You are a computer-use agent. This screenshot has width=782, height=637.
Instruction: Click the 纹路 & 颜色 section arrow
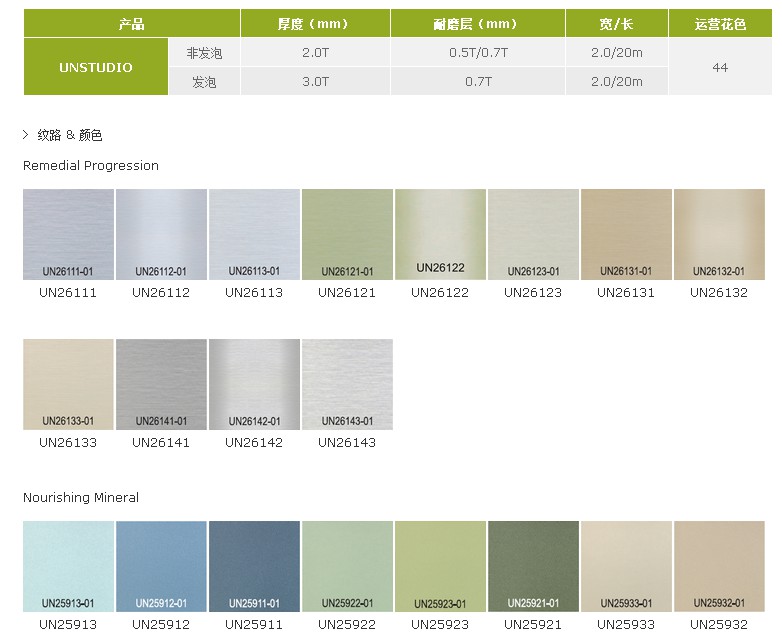(26, 135)
